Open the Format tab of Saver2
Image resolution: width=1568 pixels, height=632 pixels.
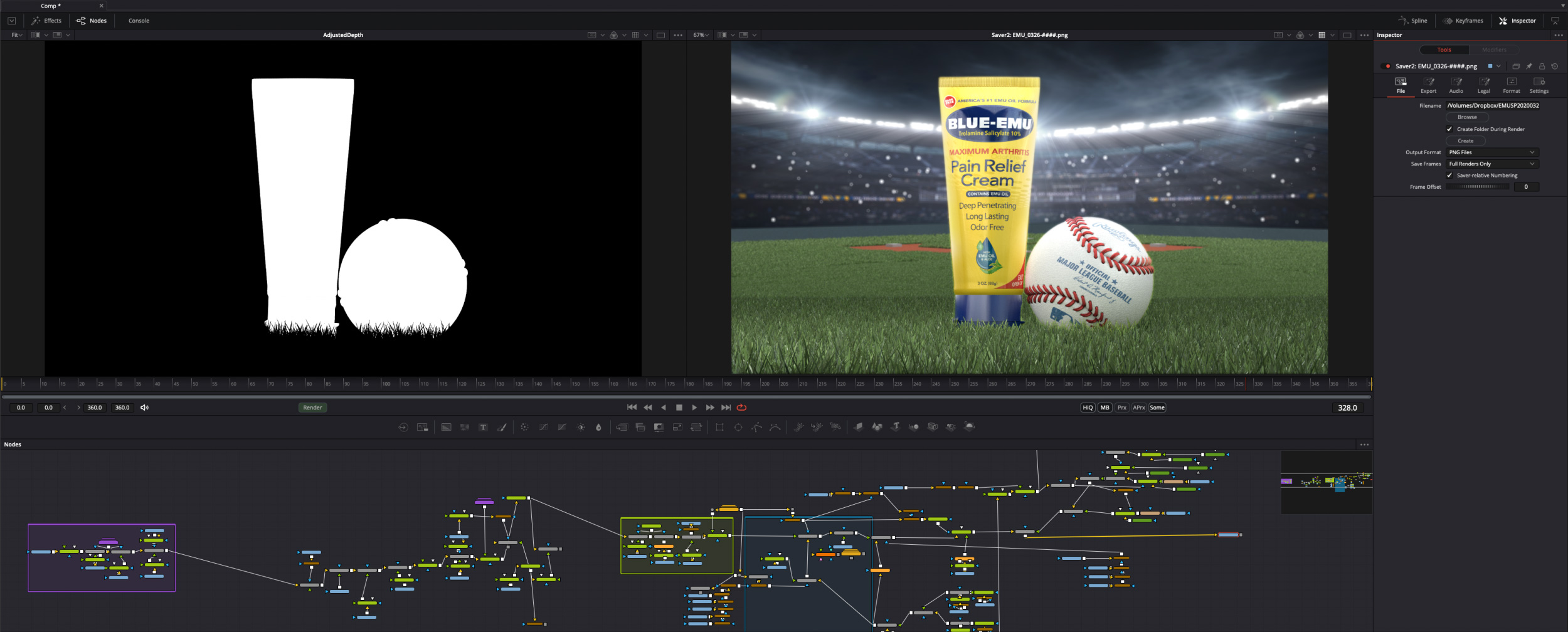[1511, 85]
